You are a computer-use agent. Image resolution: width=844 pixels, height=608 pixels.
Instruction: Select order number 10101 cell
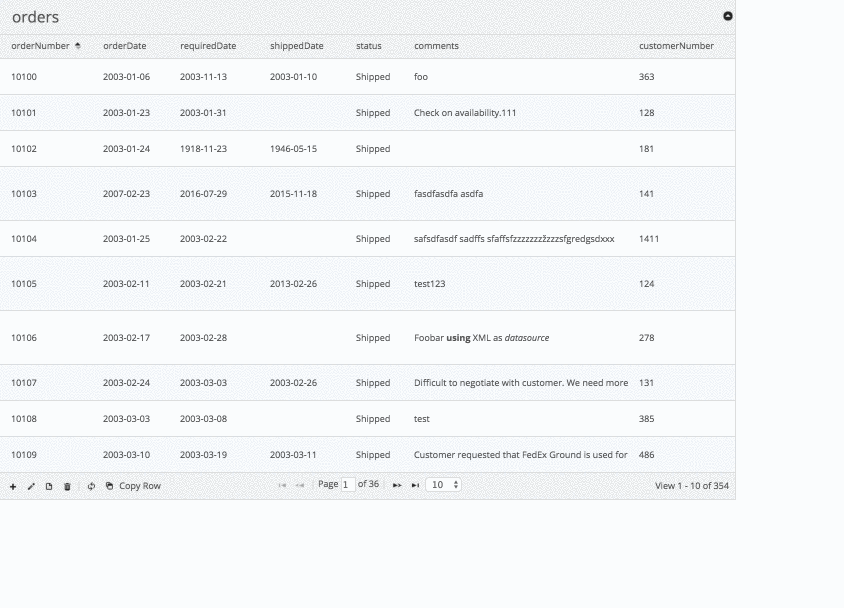[x=24, y=113]
